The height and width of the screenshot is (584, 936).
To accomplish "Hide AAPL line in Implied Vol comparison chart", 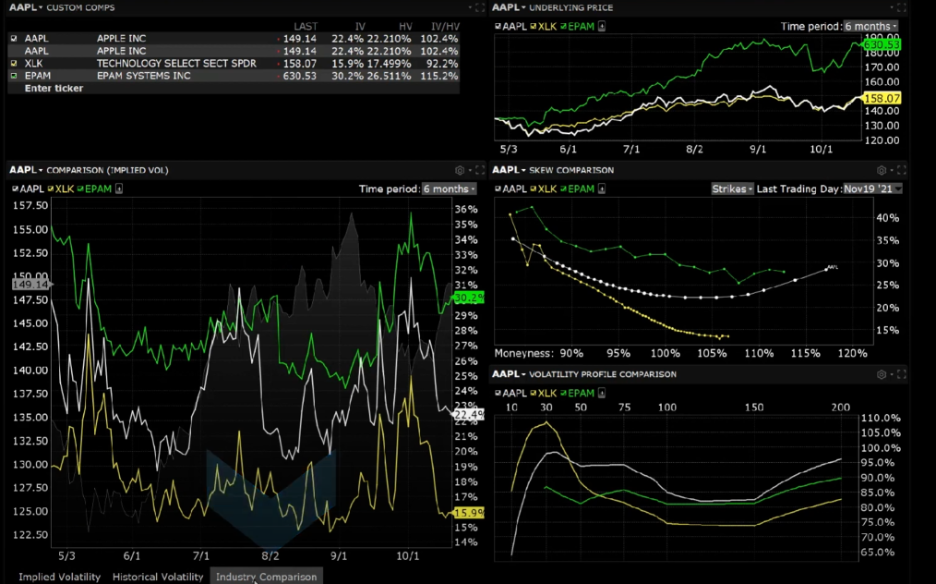I will click(x=16, y=189).
